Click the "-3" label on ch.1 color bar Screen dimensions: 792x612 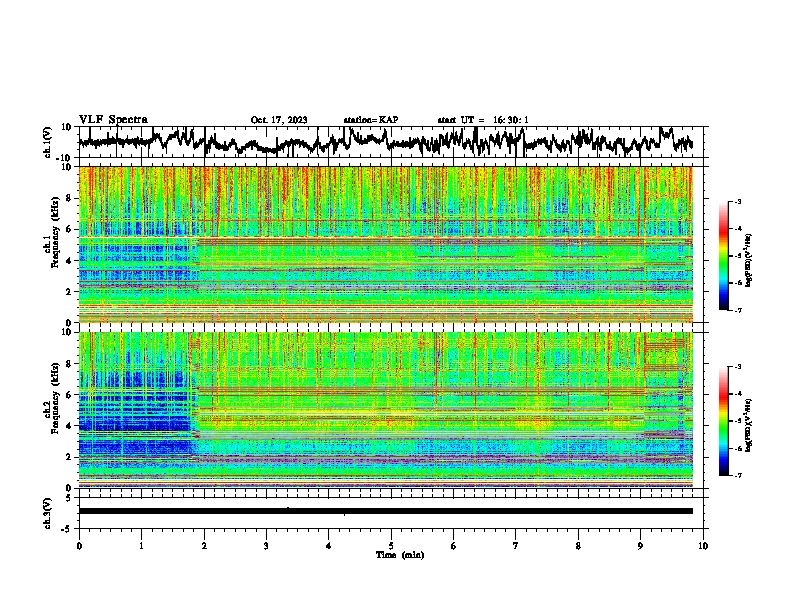coord(737,201)
